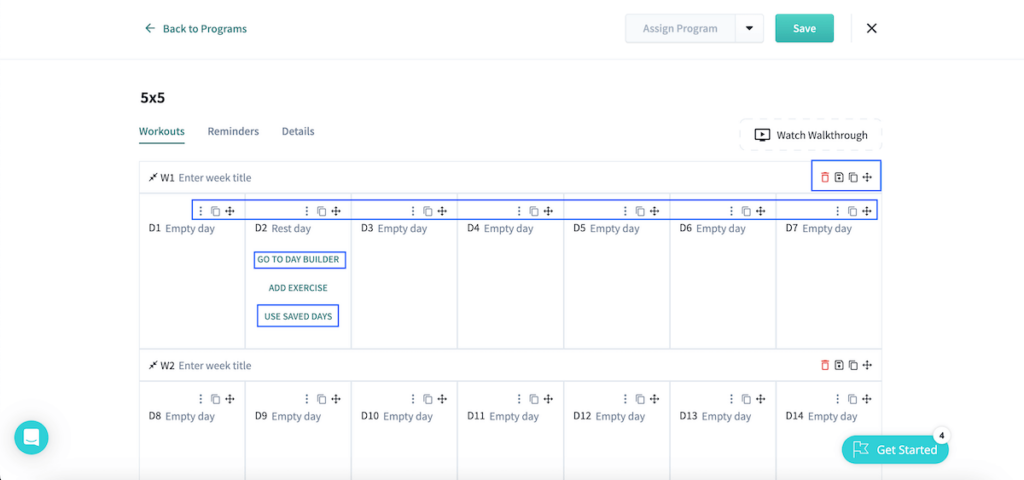
Task: Click the W2 week title input field
Action: 215,366
